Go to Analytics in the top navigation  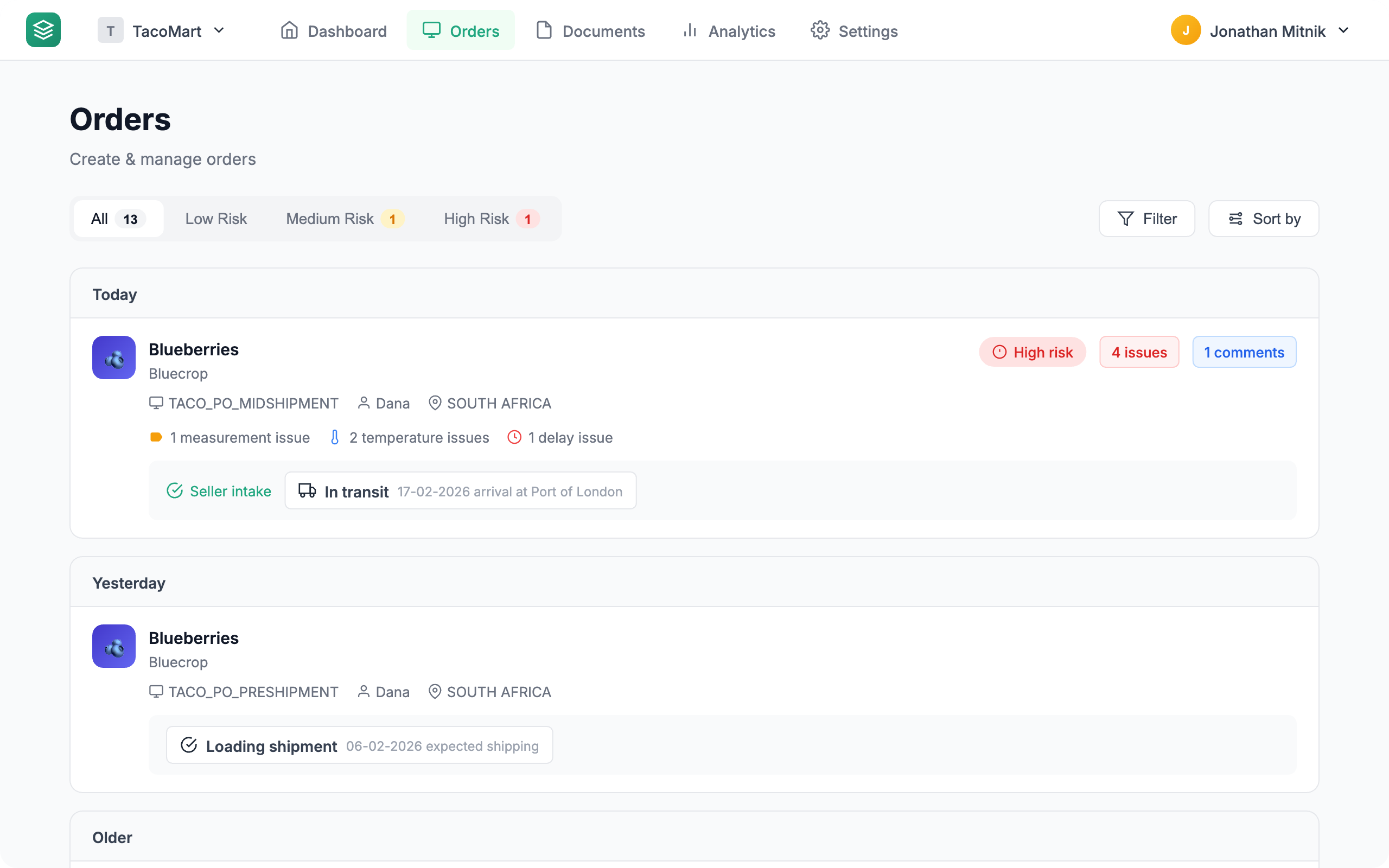click(x=729, y=31)
